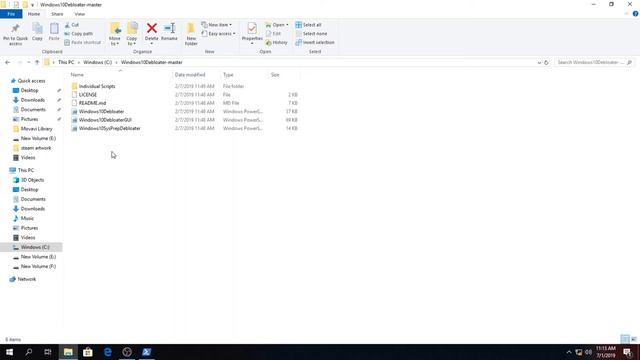Open Music in navigation pane
Viewport: 640px width, 360px height.
tap(27, 218)
